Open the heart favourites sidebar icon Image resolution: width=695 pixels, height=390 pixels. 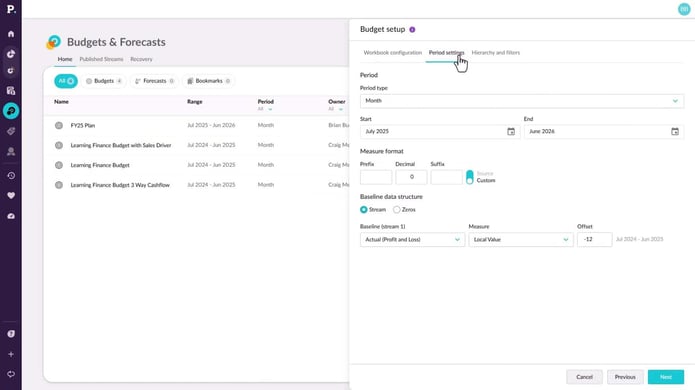pyautogui.click(x=11, y=195)
